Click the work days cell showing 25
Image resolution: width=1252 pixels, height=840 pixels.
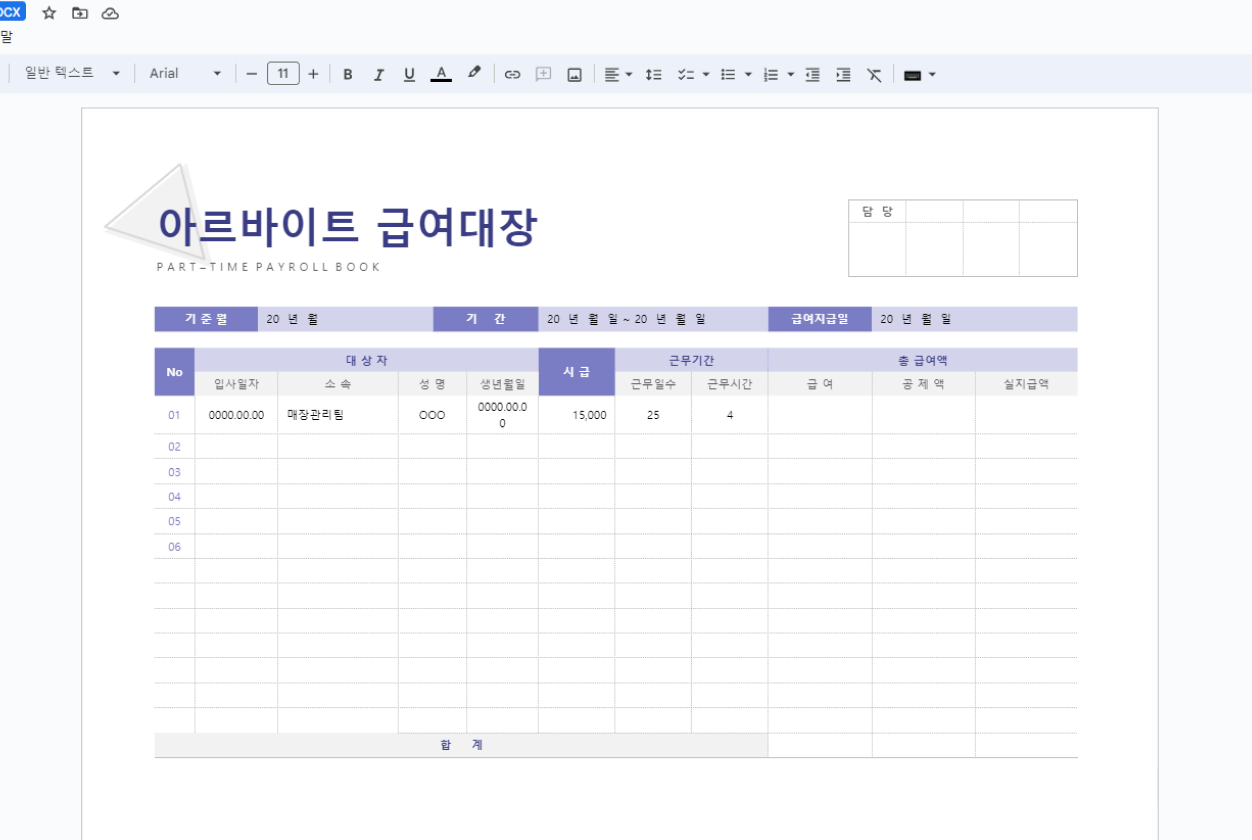pos(653,415)
